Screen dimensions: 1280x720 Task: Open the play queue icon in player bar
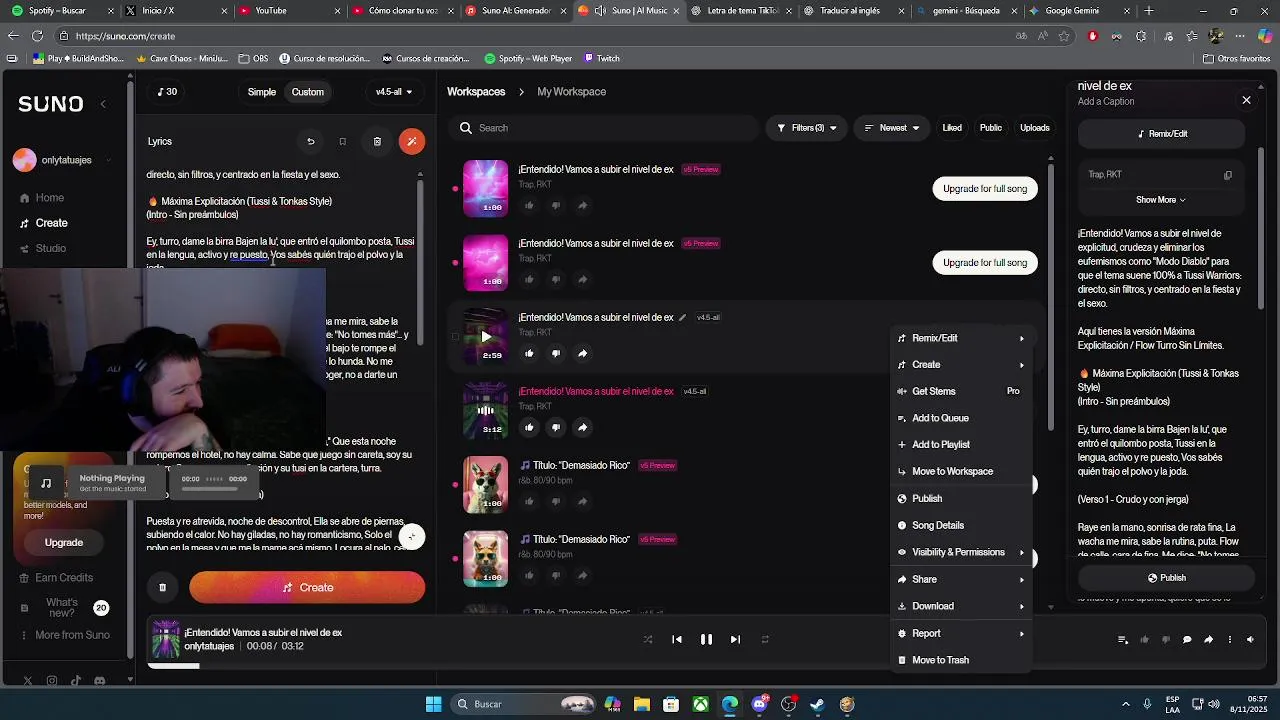click(x=1123, y=640)
